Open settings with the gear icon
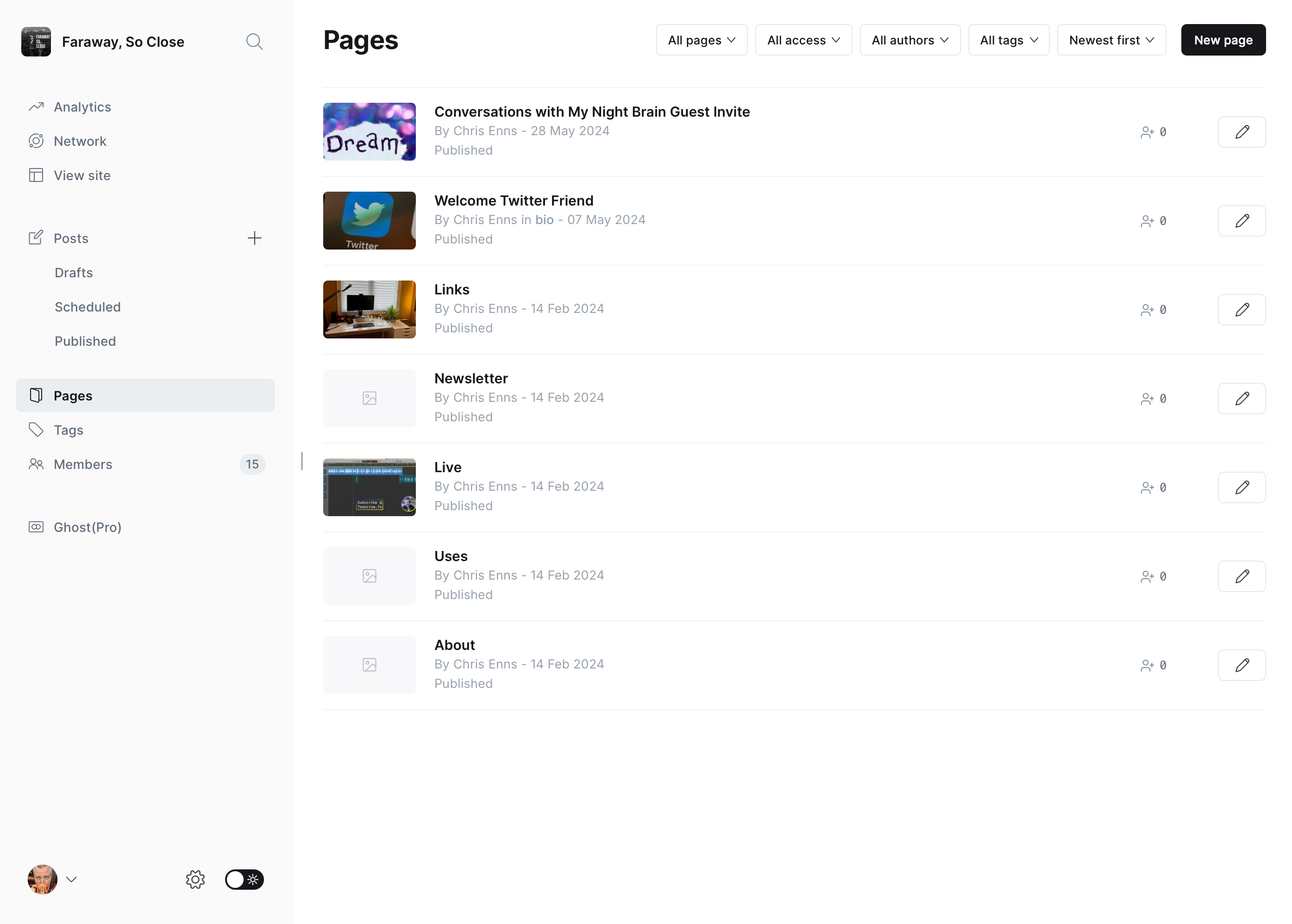Viewport: 1292px width, 924px height. (x=195, y=879)
